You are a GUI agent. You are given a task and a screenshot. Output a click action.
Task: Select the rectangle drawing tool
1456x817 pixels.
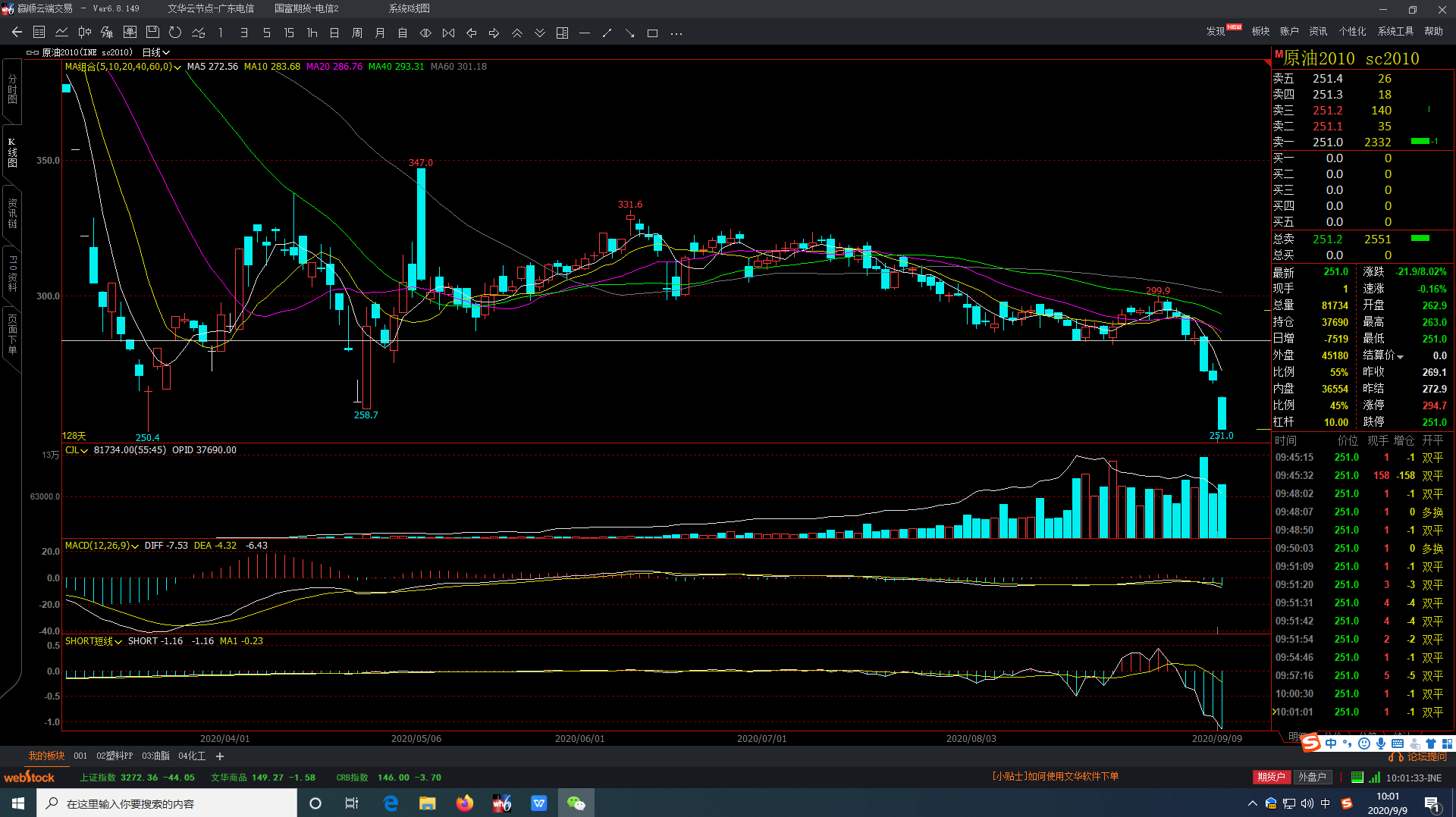point(652,33)
